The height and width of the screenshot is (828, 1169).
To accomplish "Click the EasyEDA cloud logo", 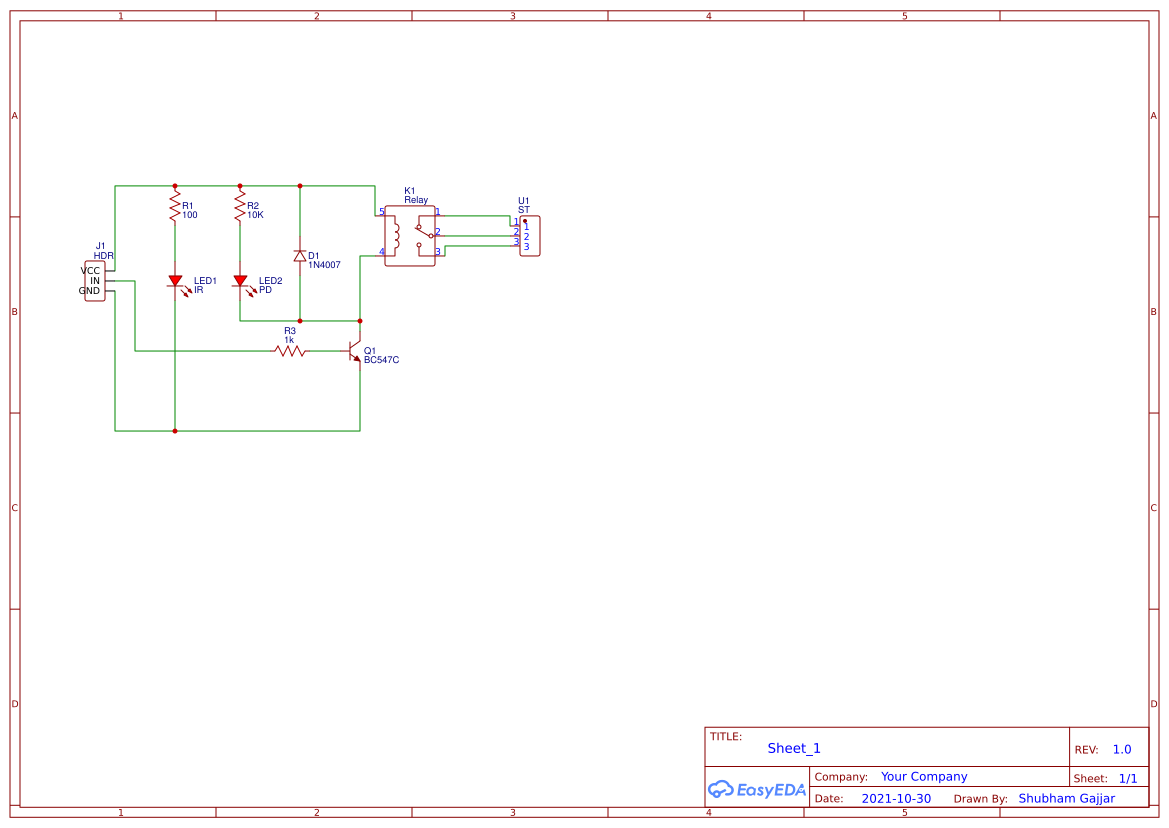I will pos(756,789).
